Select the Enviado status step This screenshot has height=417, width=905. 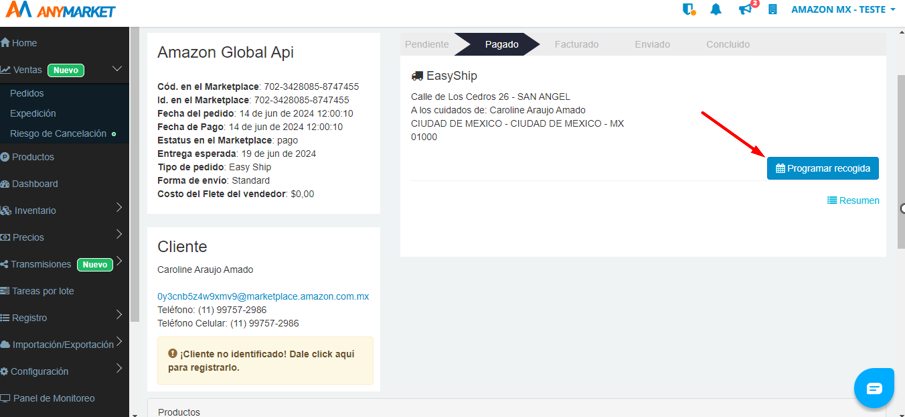click(652, 44)
